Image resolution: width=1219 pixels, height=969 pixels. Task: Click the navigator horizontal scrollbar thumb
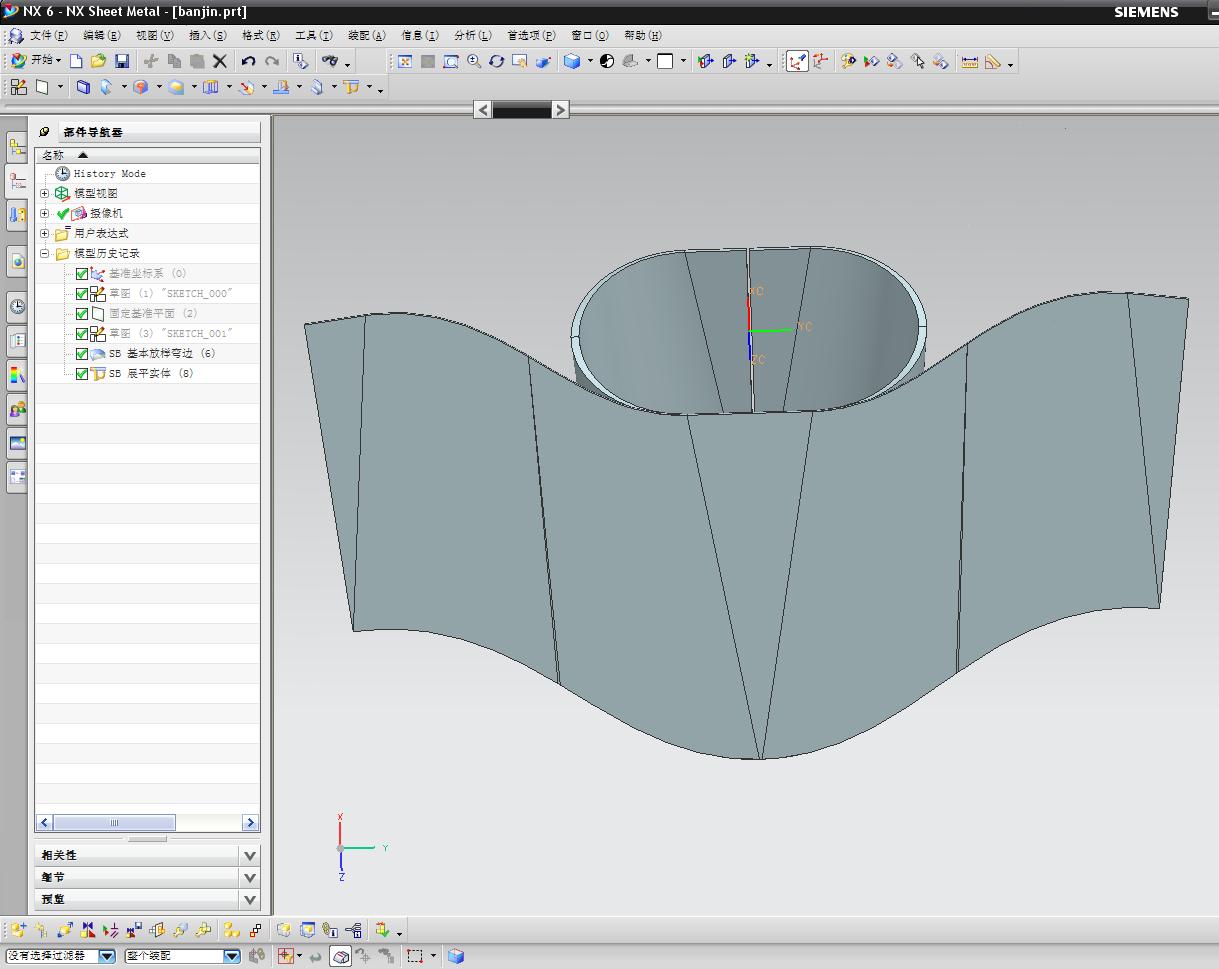tap(114, 823)
